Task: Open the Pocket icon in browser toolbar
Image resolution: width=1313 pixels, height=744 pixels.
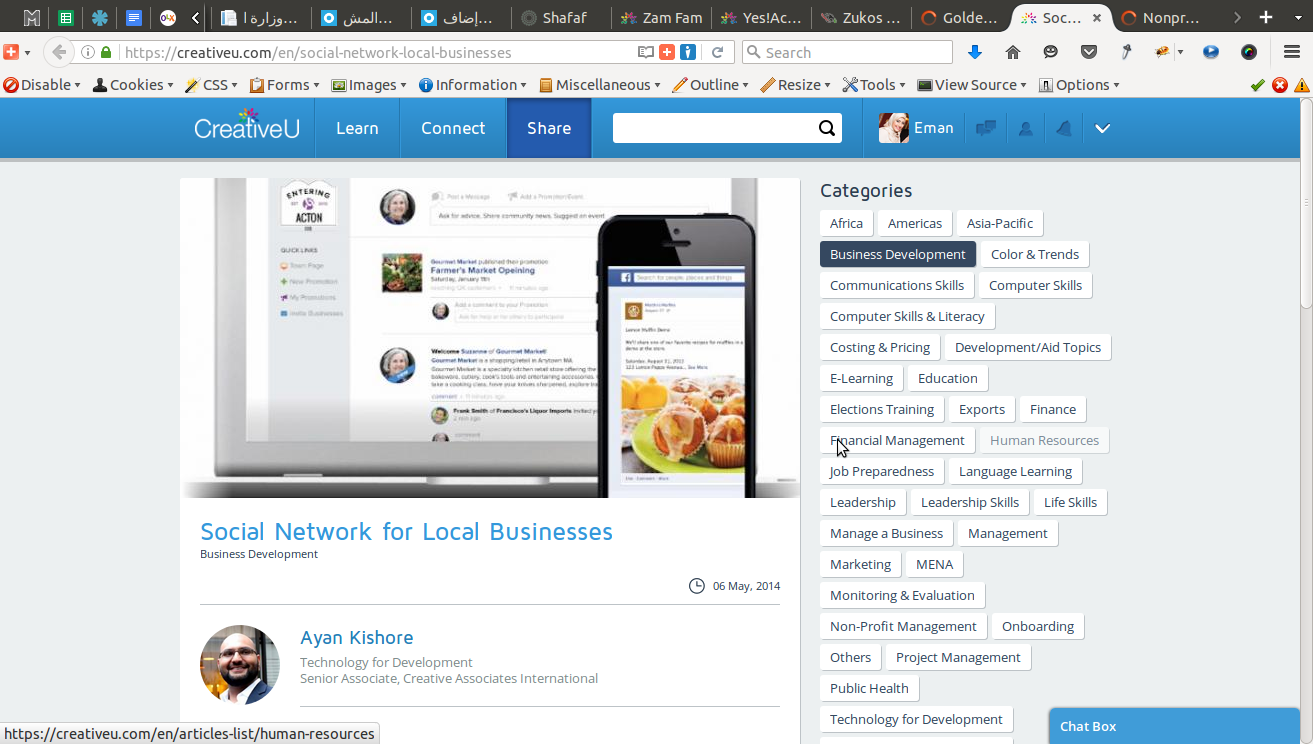Action: coord(1089,52)
